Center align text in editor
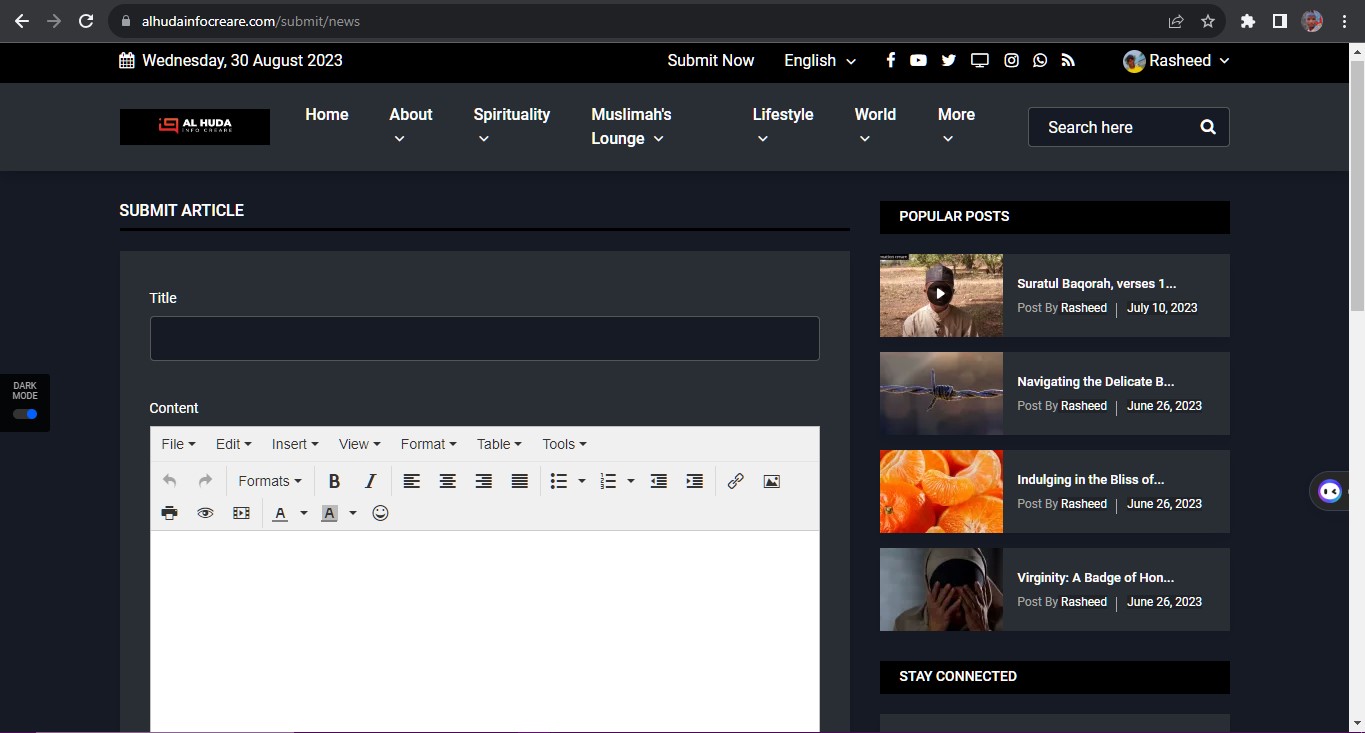This screenshot has height=733, width=1365. click(447, 481)
